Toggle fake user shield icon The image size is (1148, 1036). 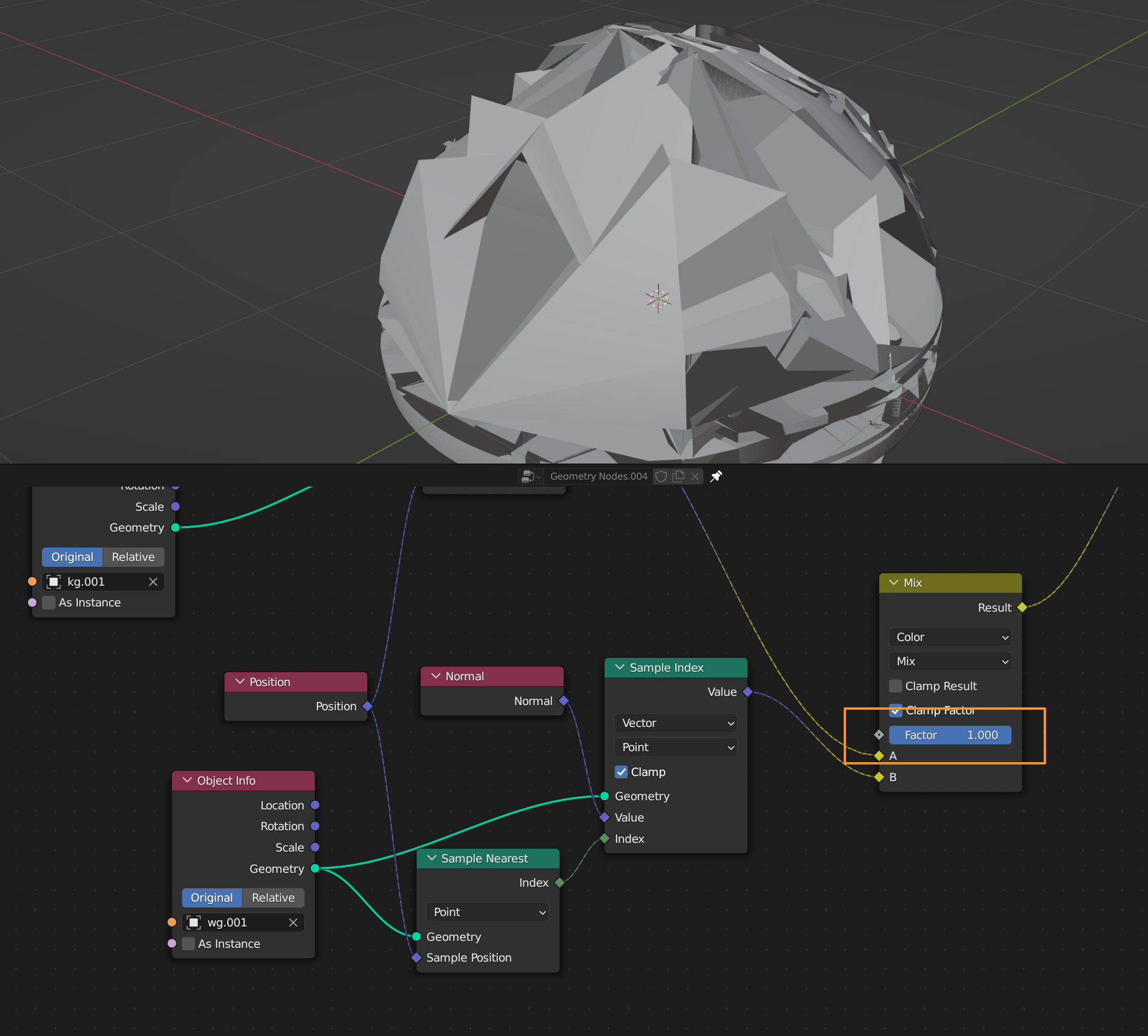[x=662, y=476]
